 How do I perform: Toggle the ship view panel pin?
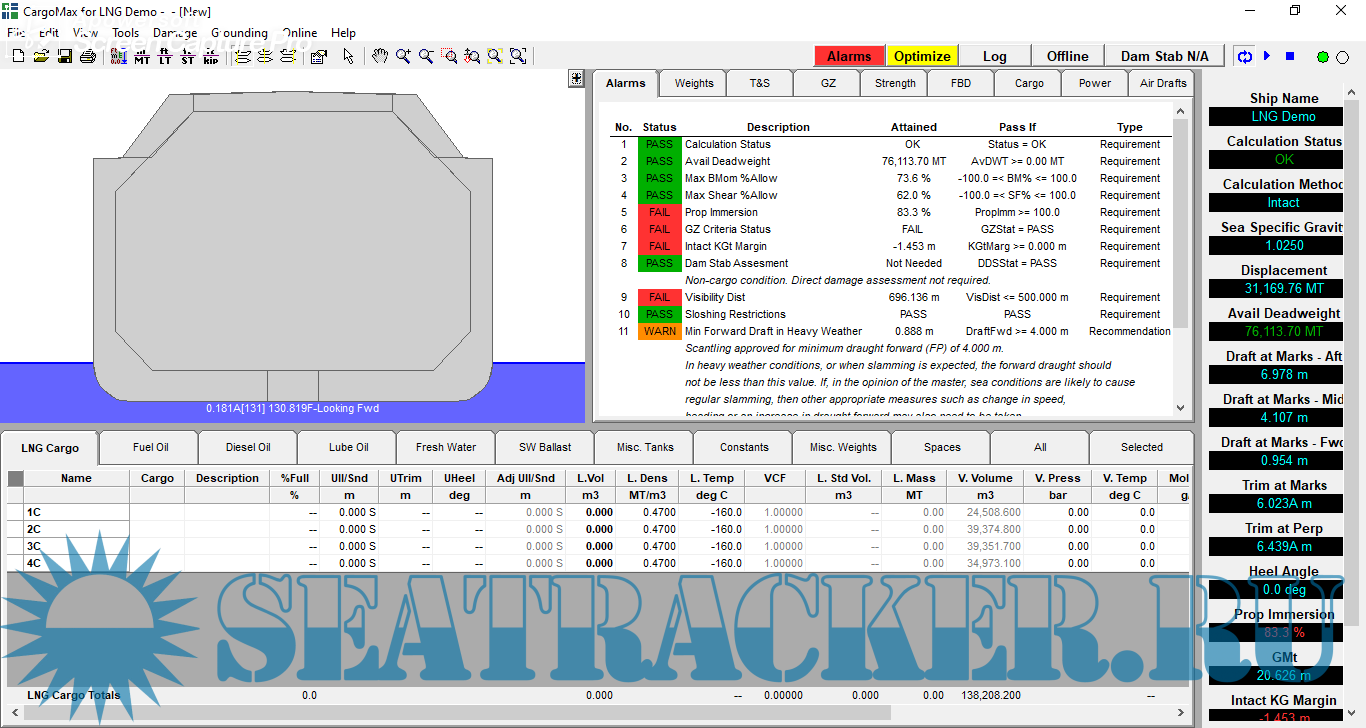(x=576, y=78)
